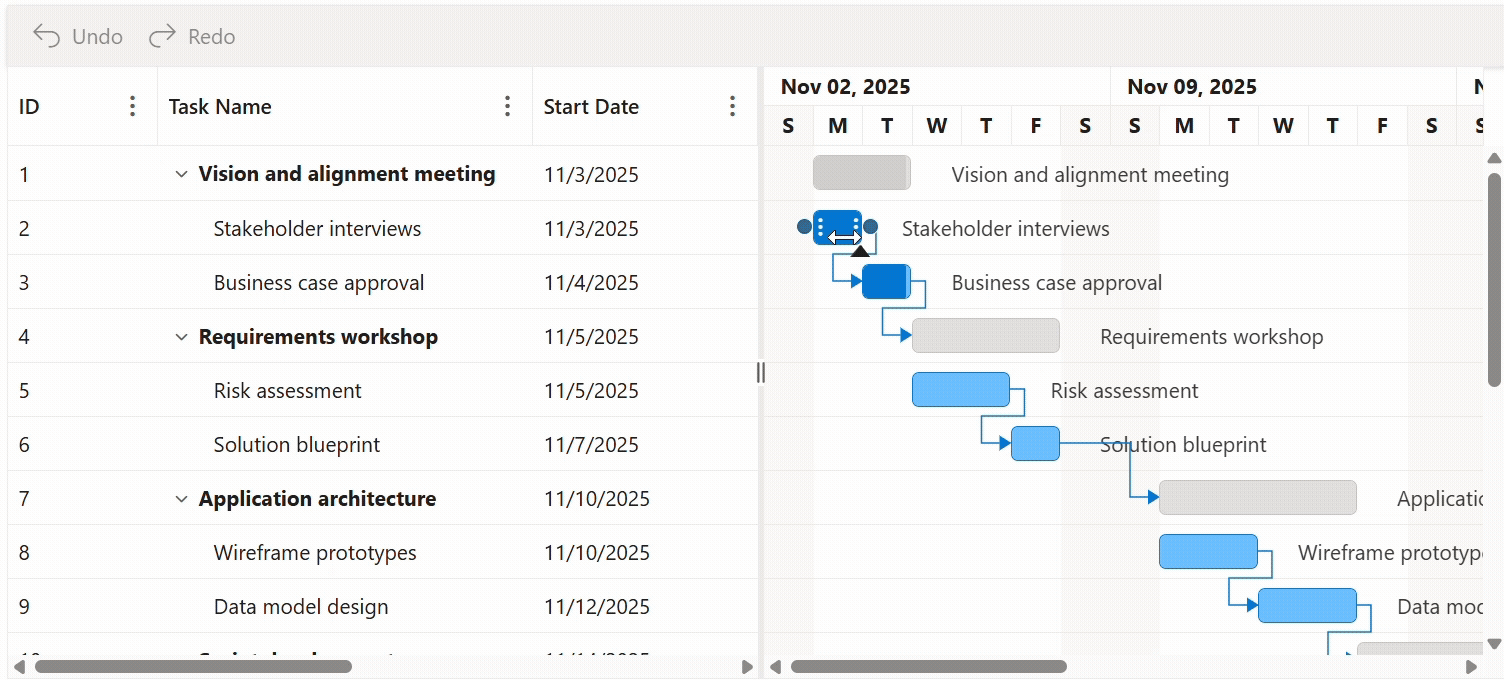The image size is (1504, 680).
Task: Click the chart scrollbar left arrow
Action: click(775, 666)
